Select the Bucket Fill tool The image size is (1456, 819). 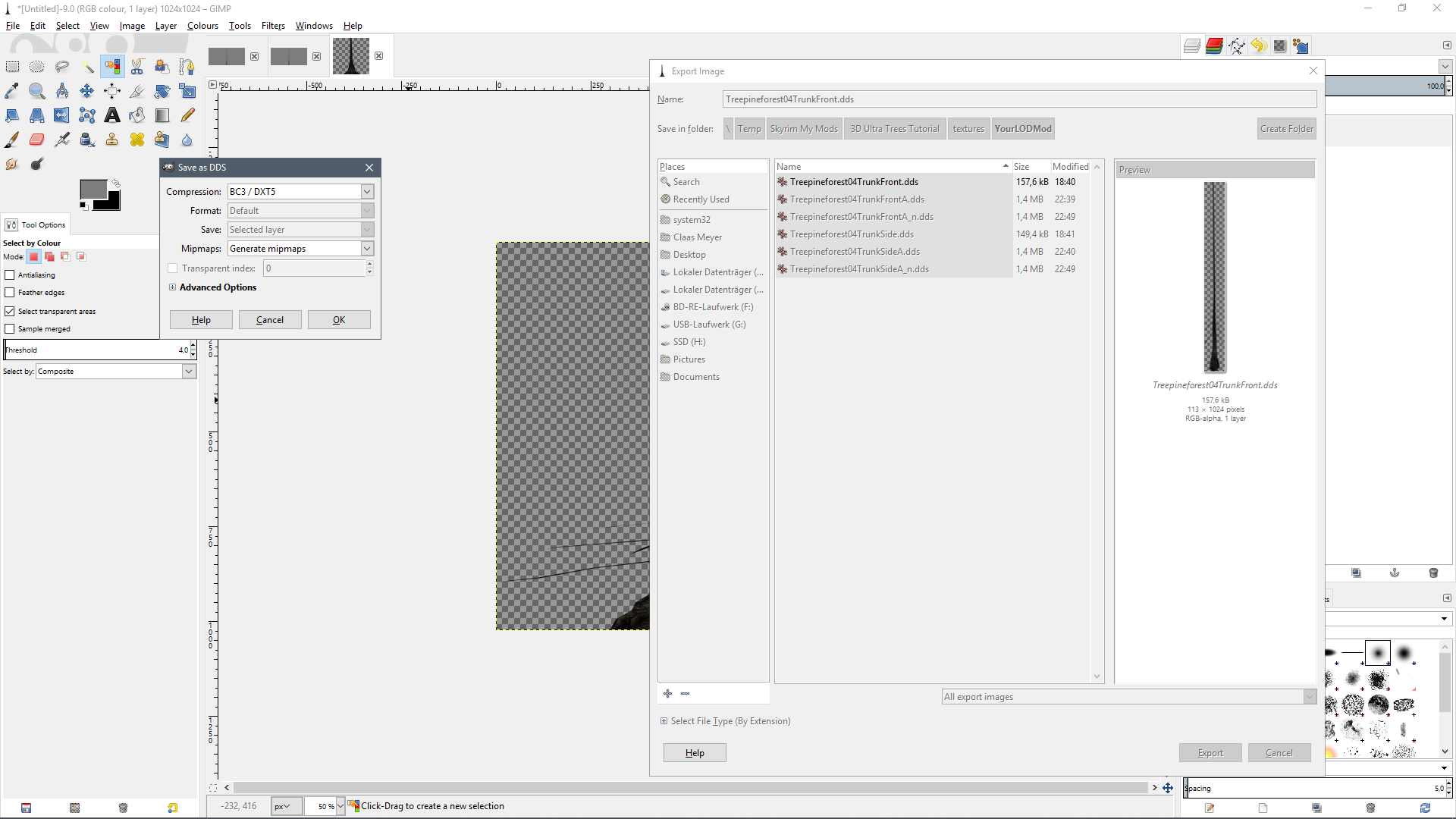coord(137,115)
